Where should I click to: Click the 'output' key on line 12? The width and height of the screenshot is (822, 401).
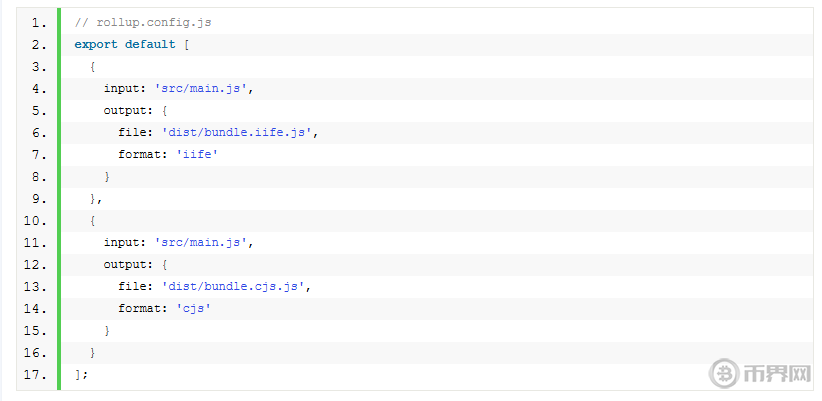click(125, 264)
